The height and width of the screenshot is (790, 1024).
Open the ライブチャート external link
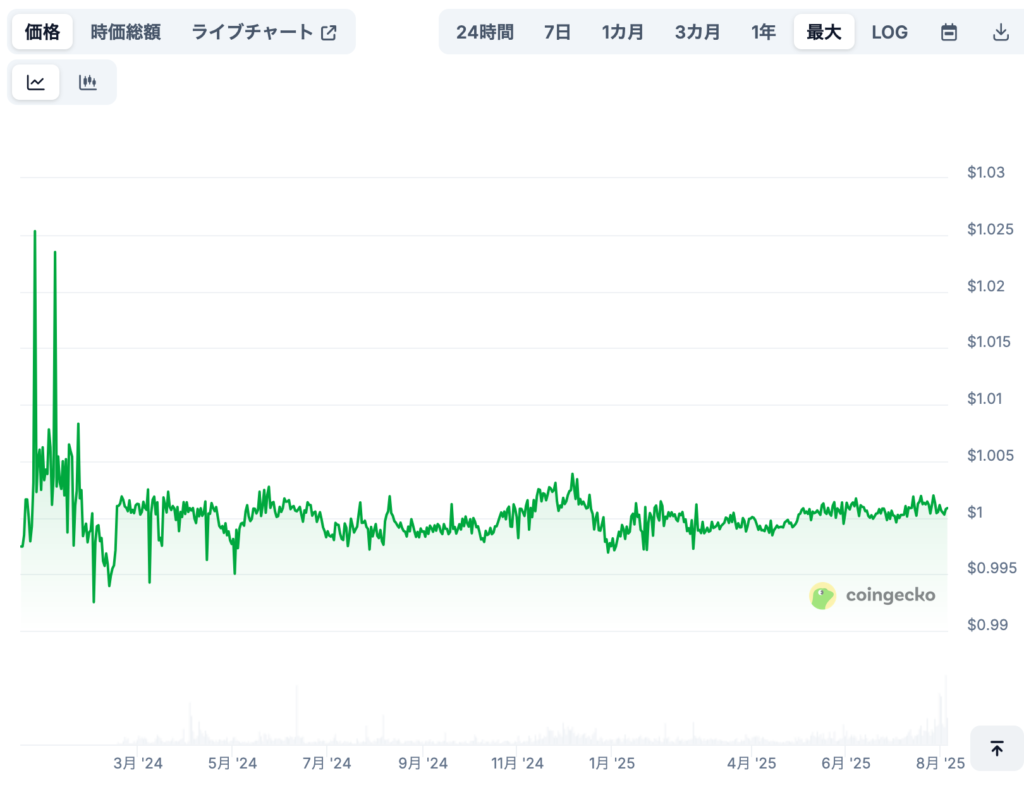point(264,32)
